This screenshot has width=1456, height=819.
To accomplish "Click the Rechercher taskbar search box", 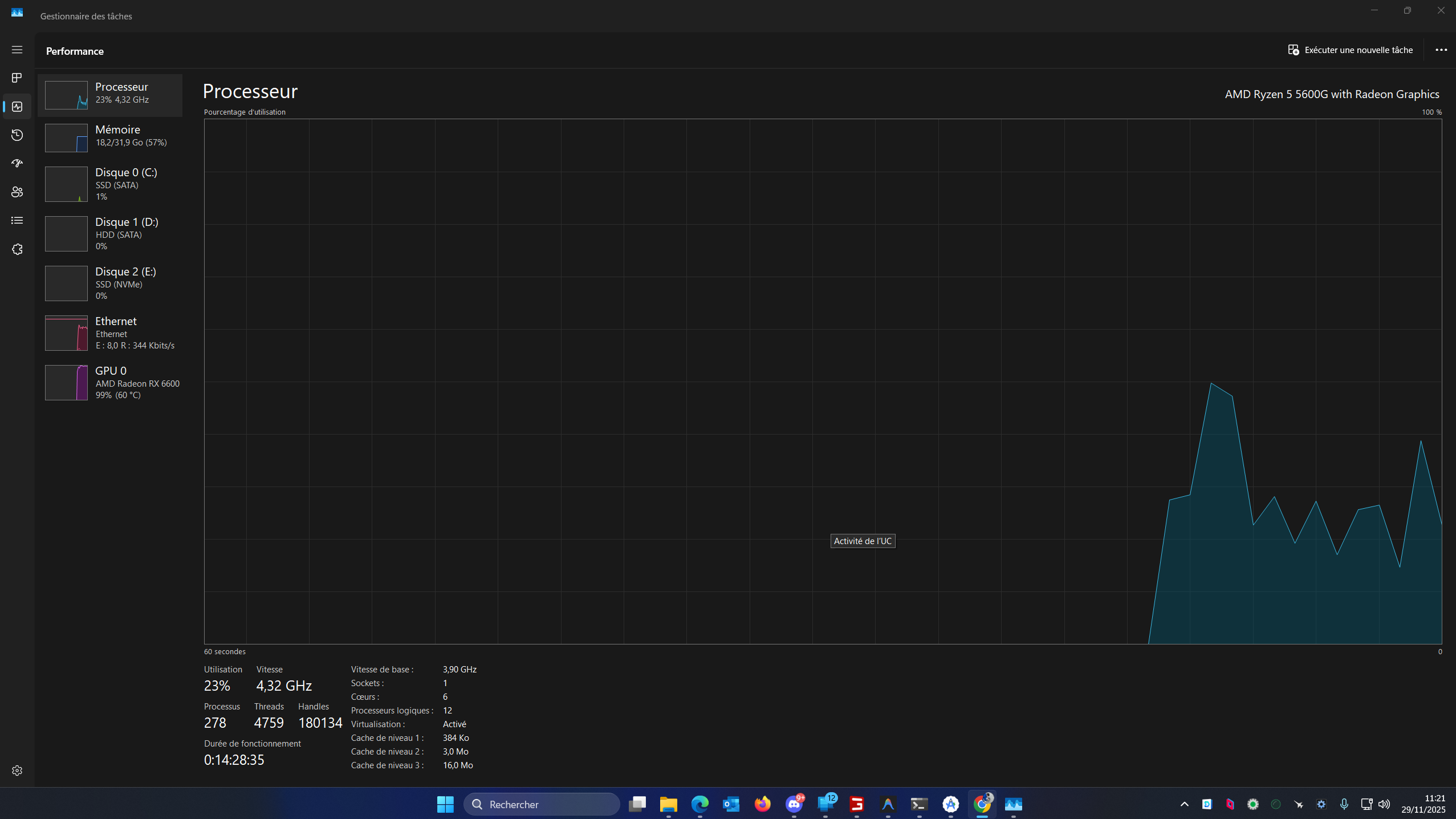I will [542, 804].
